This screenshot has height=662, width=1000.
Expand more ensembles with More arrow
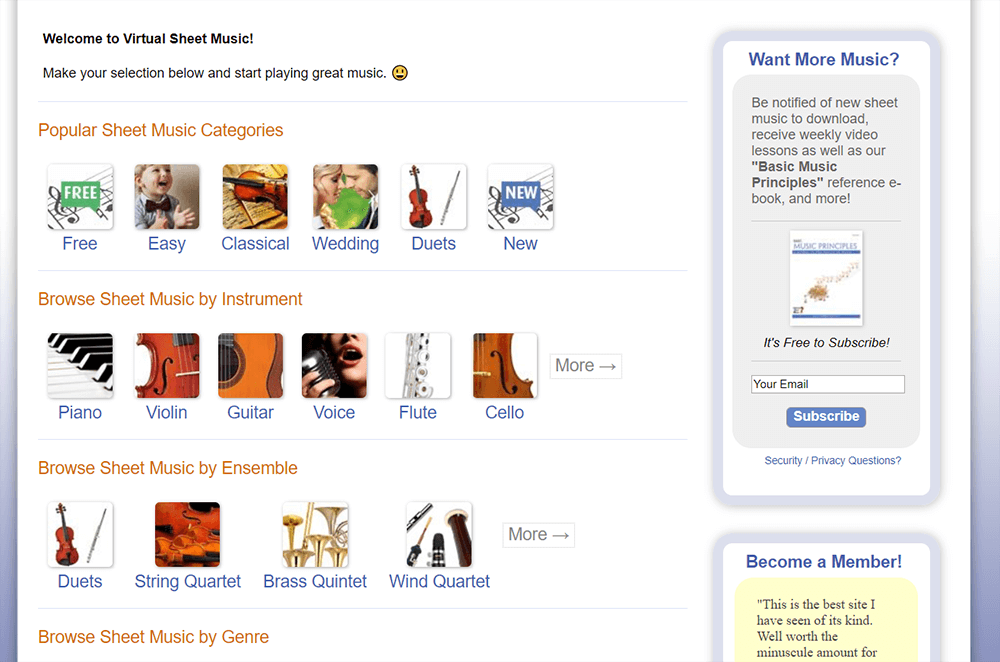pos(538,535)
